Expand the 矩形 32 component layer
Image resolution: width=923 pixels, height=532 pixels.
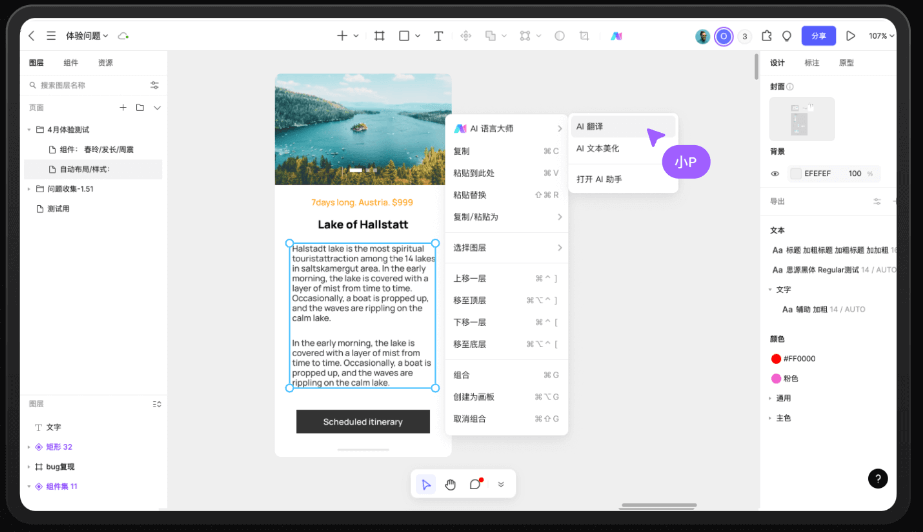(29, 447)
